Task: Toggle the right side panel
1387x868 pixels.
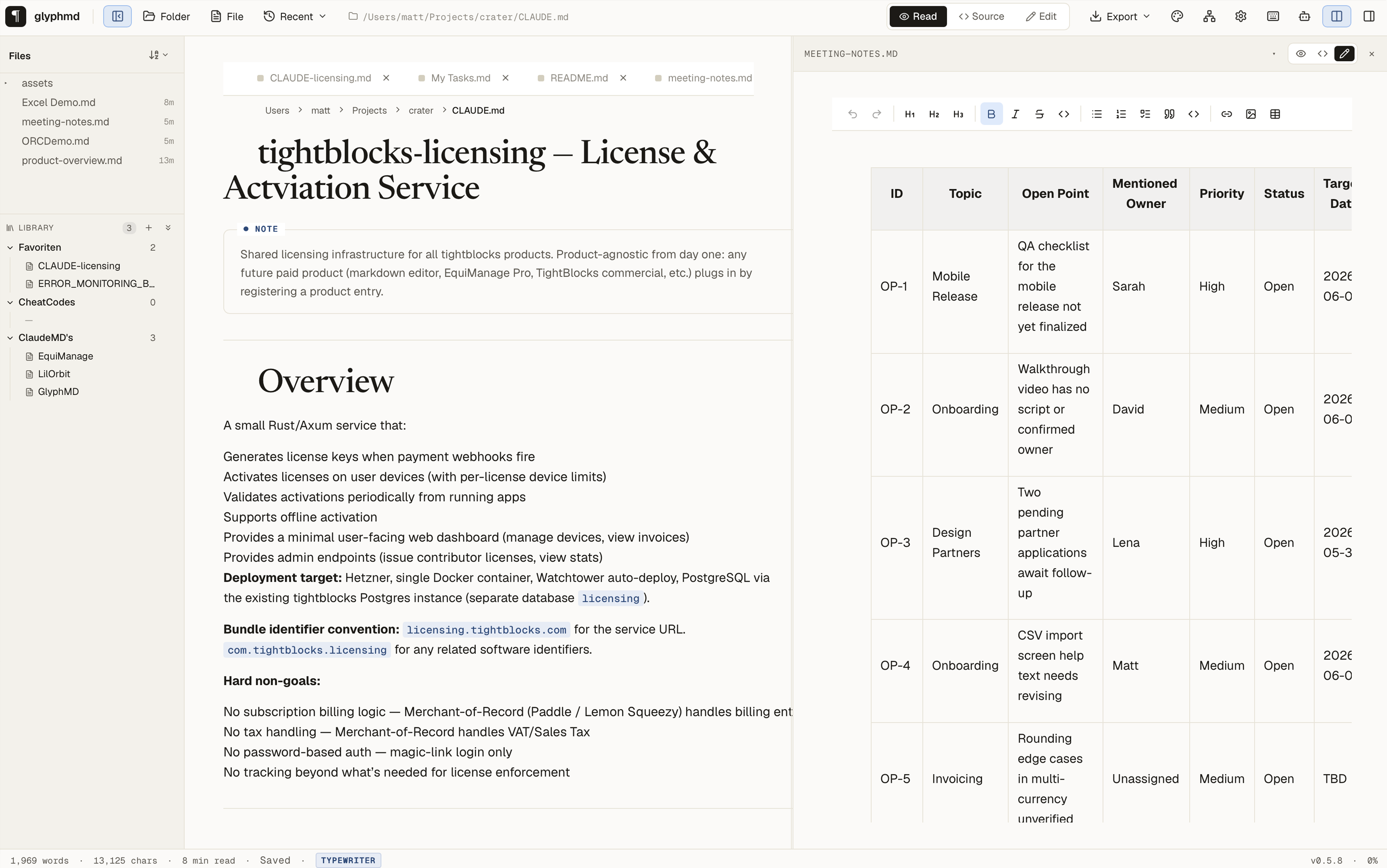Action: coord(1369,17)
